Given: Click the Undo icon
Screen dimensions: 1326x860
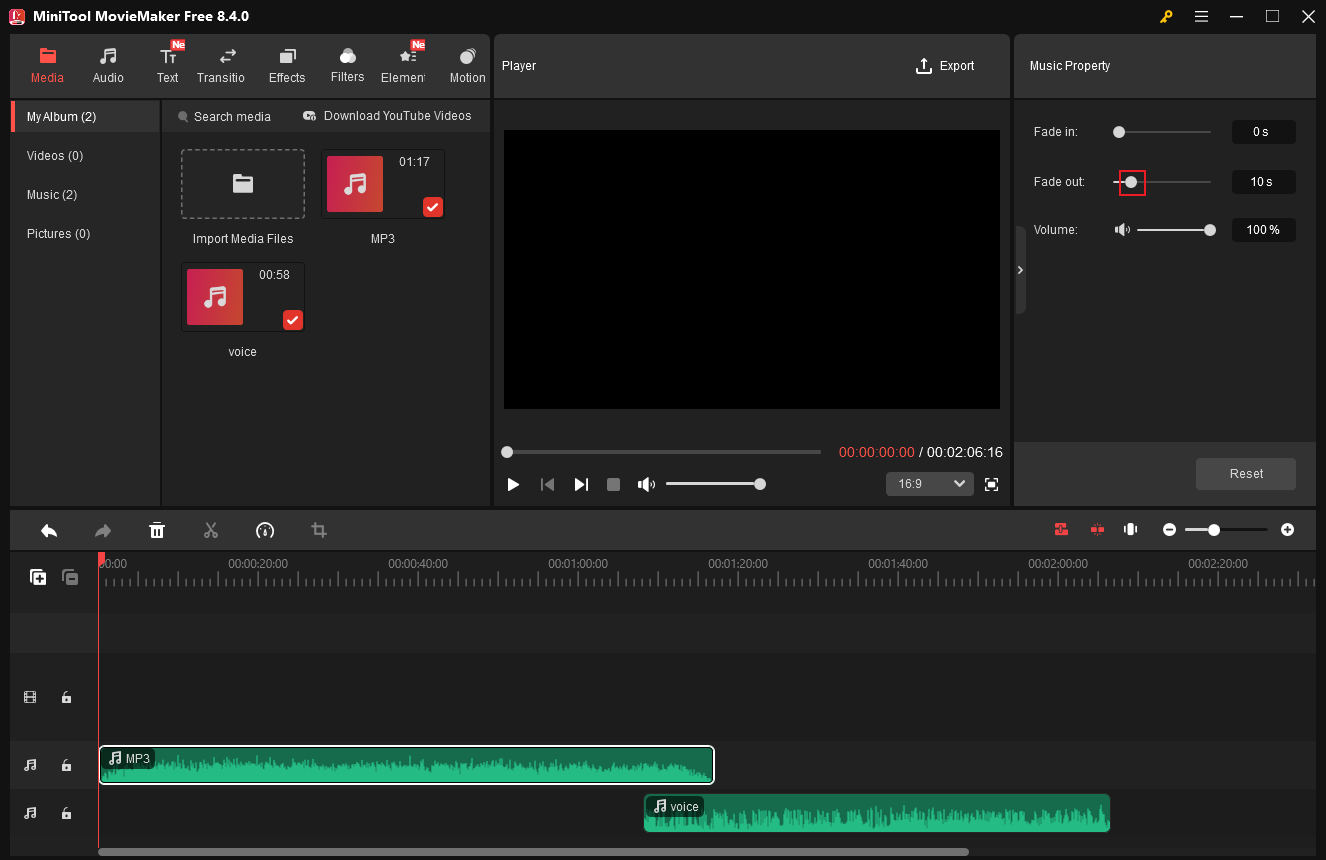Looking at the screenshot, I should click(49, 530).
